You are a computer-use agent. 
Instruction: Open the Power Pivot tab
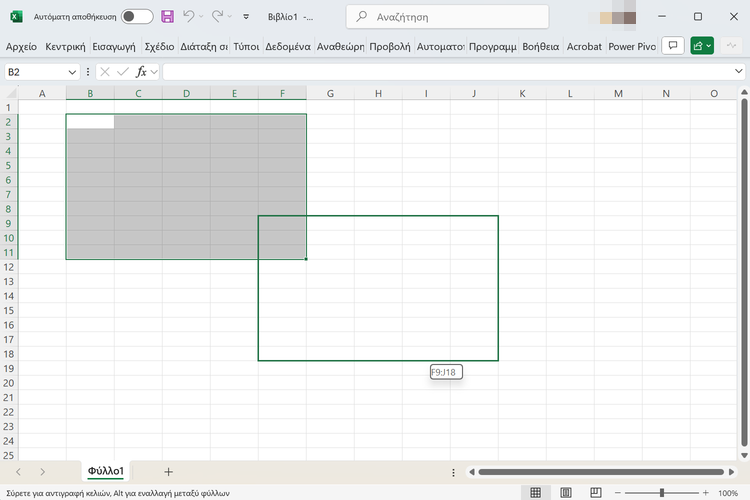[632, 46]
